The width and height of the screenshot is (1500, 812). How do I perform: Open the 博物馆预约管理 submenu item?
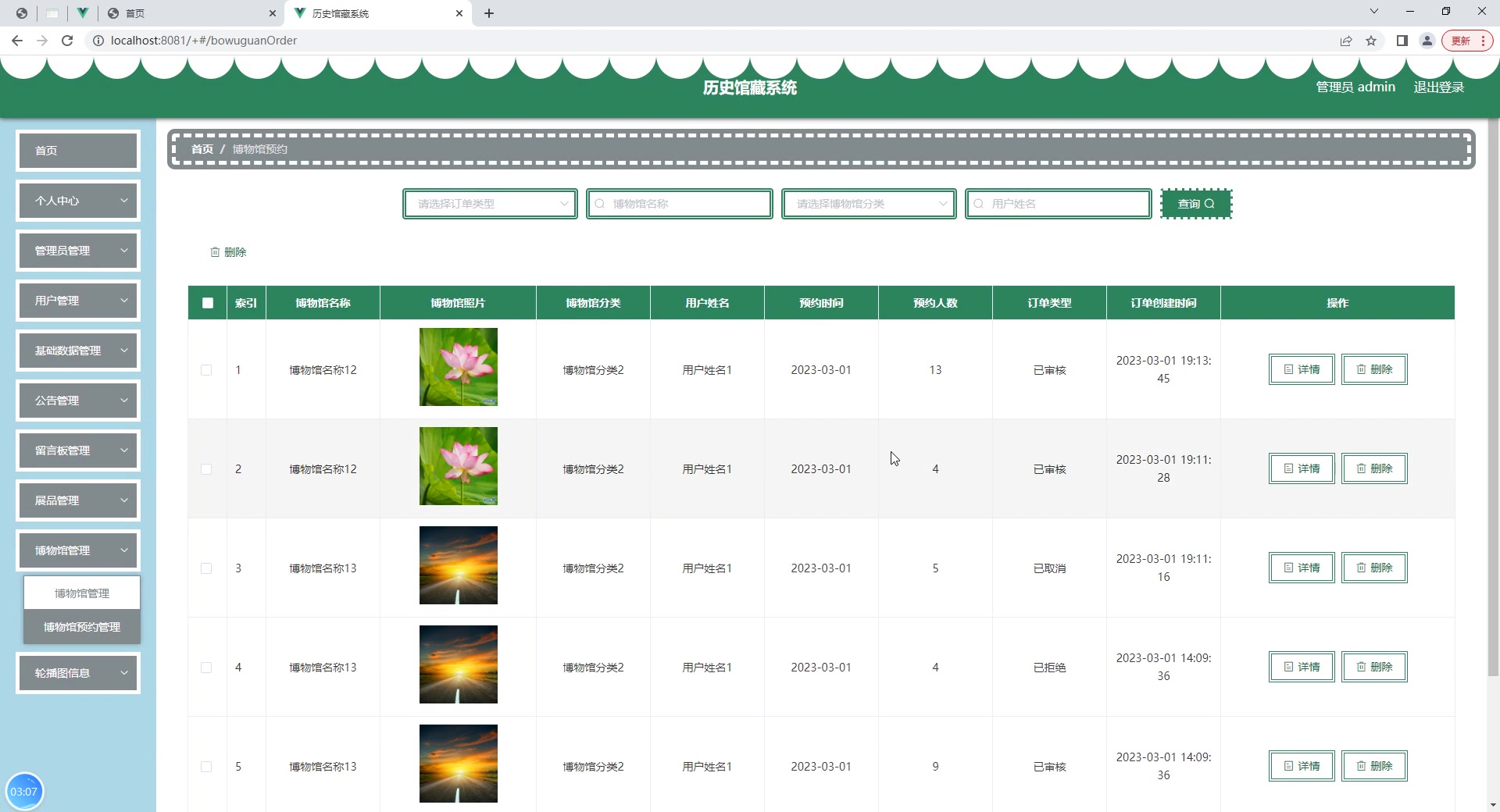pyautogui.click(x=82, y=627)
